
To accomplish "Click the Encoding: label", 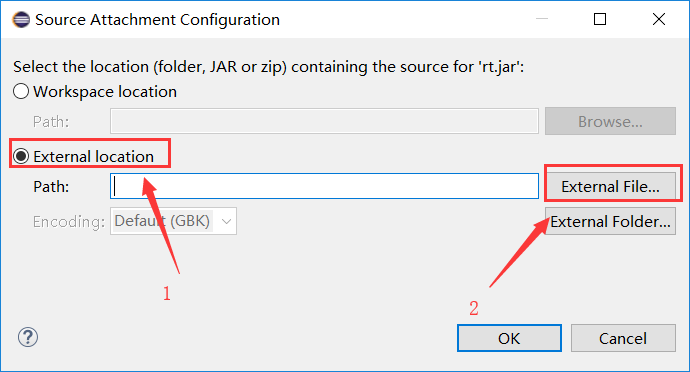I will click(x=69, y=221).
